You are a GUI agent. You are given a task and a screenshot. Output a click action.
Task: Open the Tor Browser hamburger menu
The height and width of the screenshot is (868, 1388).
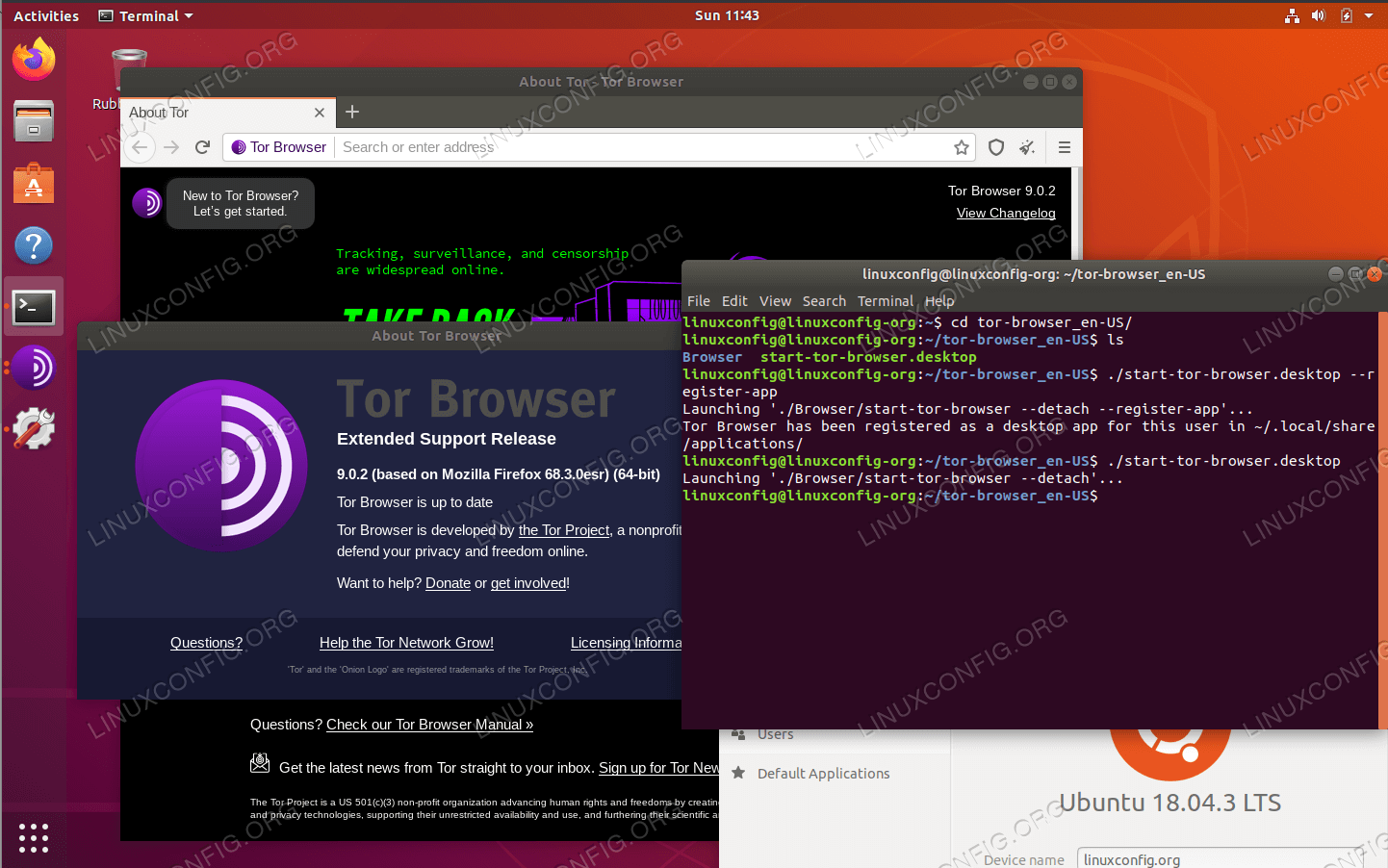point(1064,147)
